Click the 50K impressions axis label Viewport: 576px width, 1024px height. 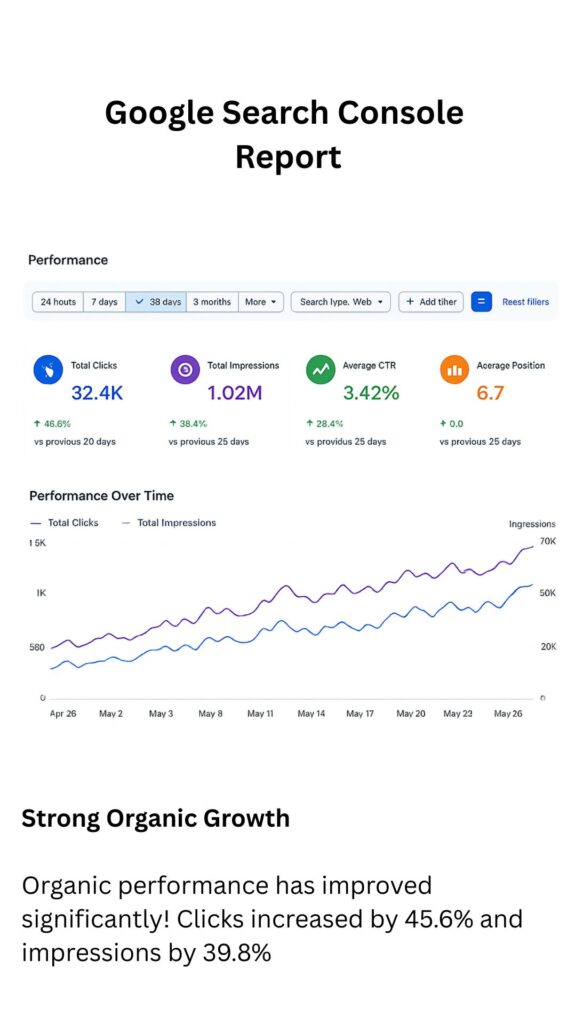click(548, 593)
